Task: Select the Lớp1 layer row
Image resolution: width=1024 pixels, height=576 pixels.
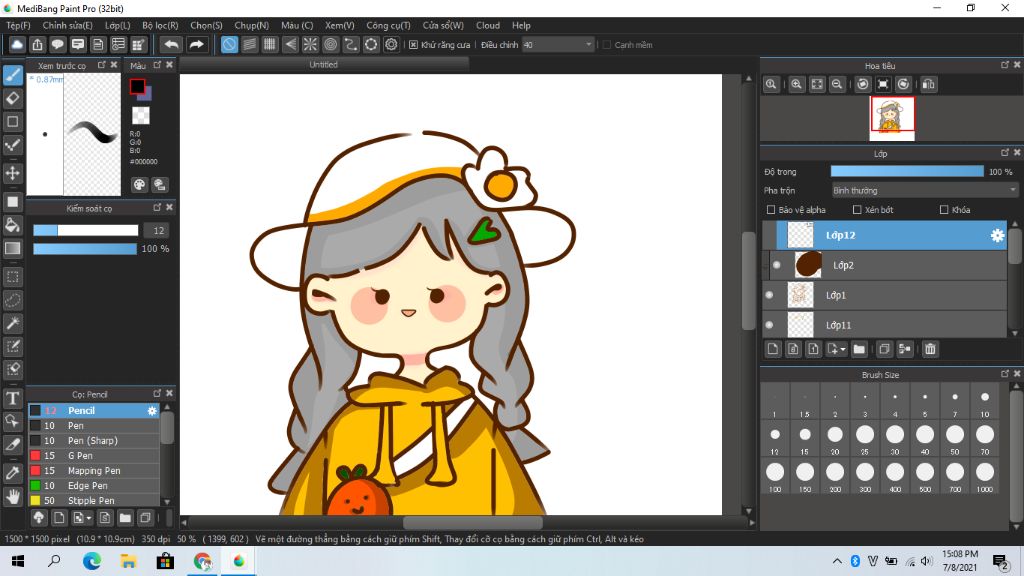Action: (x=885, y=295)
